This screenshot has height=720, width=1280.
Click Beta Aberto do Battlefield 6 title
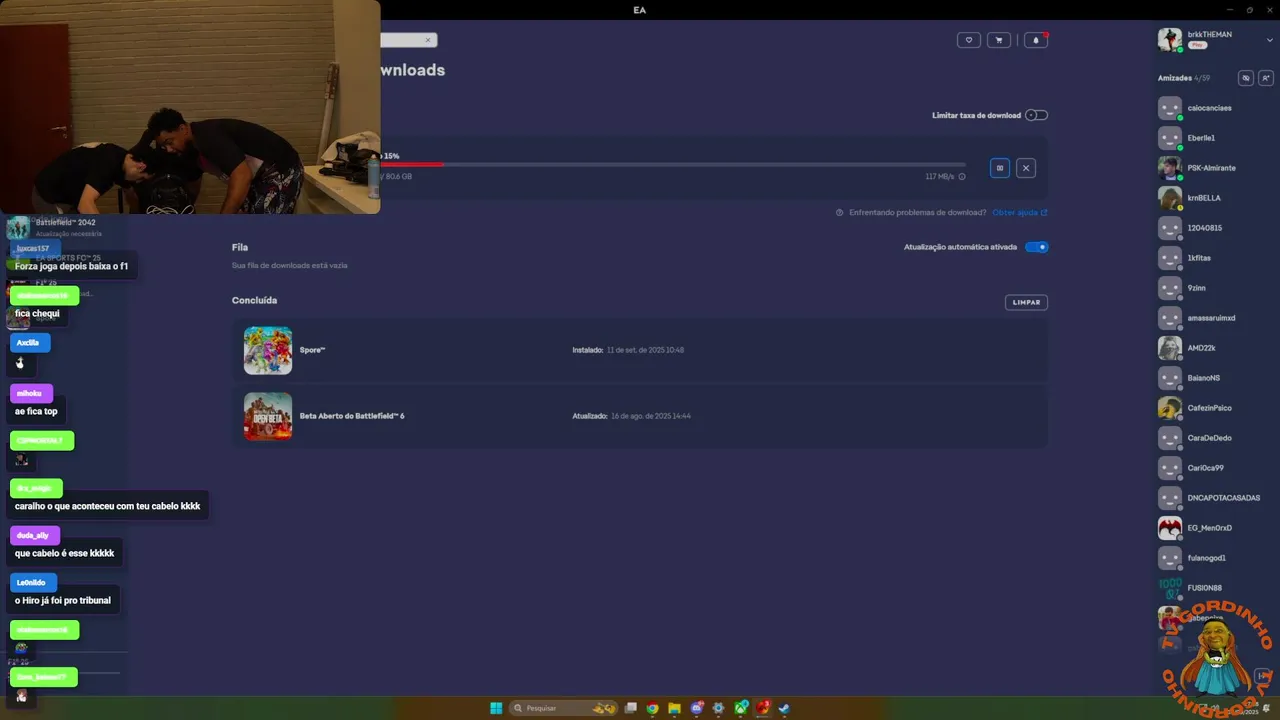tap(352, 416)
